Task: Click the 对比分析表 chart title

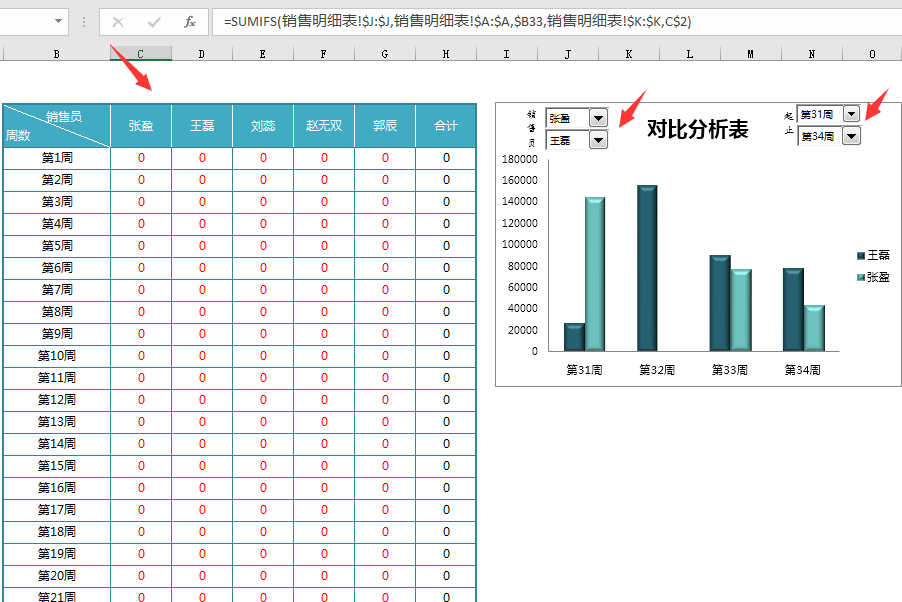Action: pyautogui.click(x=697, y=129)
